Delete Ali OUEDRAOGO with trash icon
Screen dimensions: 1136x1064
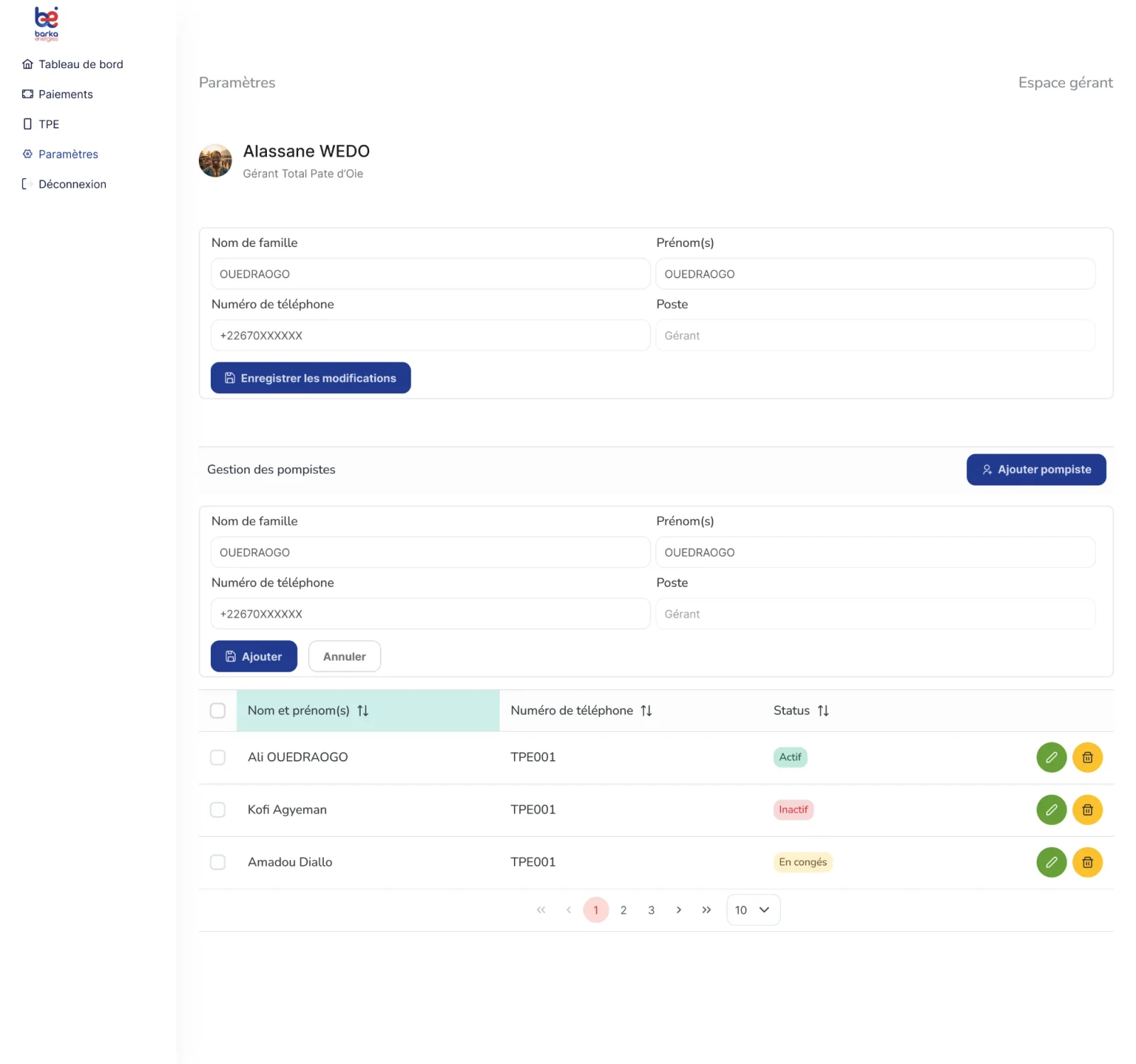(x=1086, y=757)
